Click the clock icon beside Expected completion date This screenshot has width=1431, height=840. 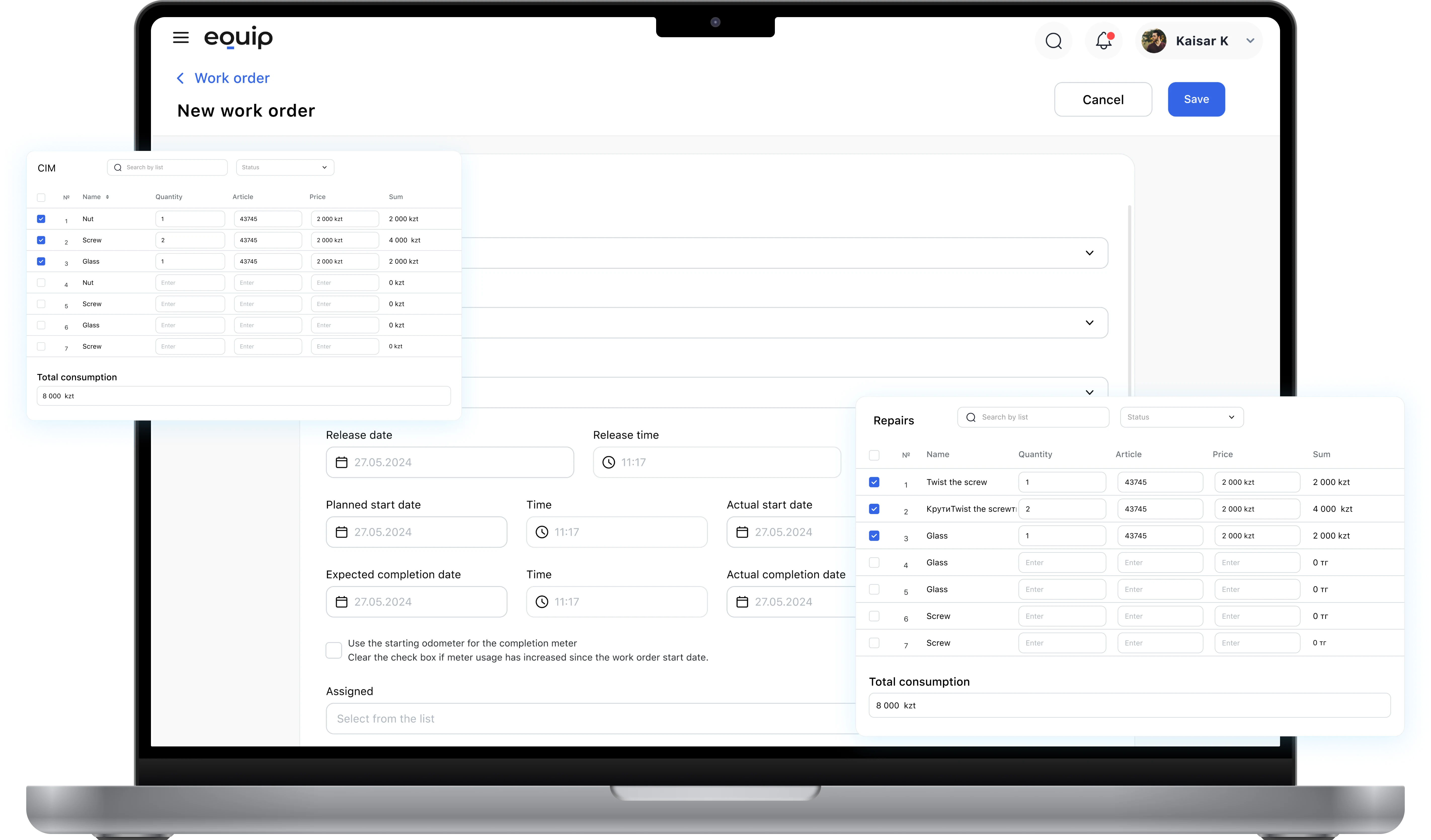click(542, 602)
